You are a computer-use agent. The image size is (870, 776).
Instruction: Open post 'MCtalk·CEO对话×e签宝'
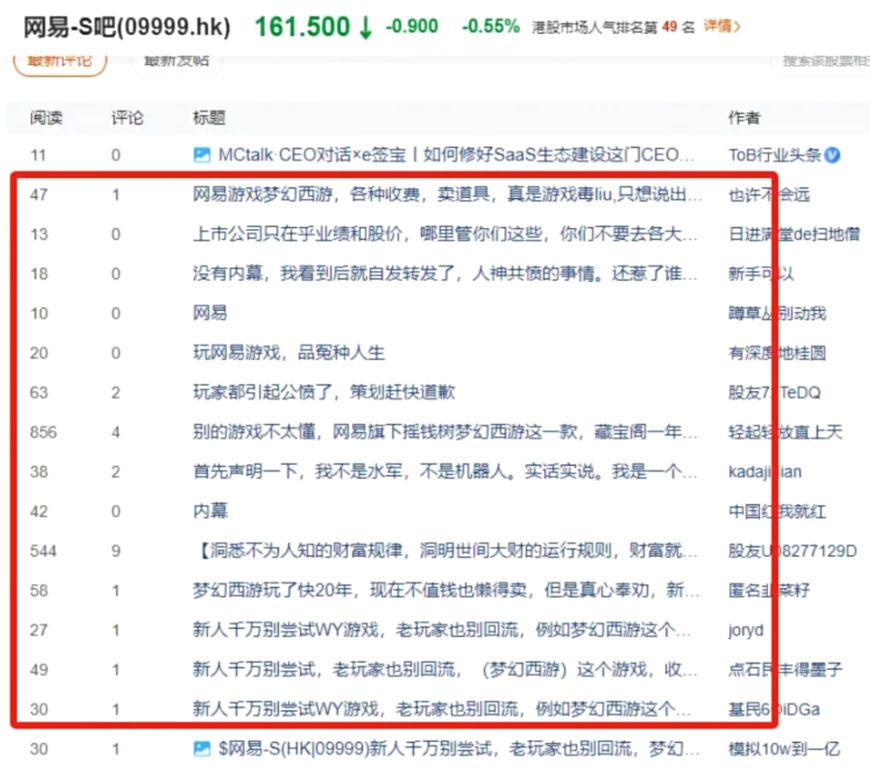pyautogui.click(x=456, y=155)
